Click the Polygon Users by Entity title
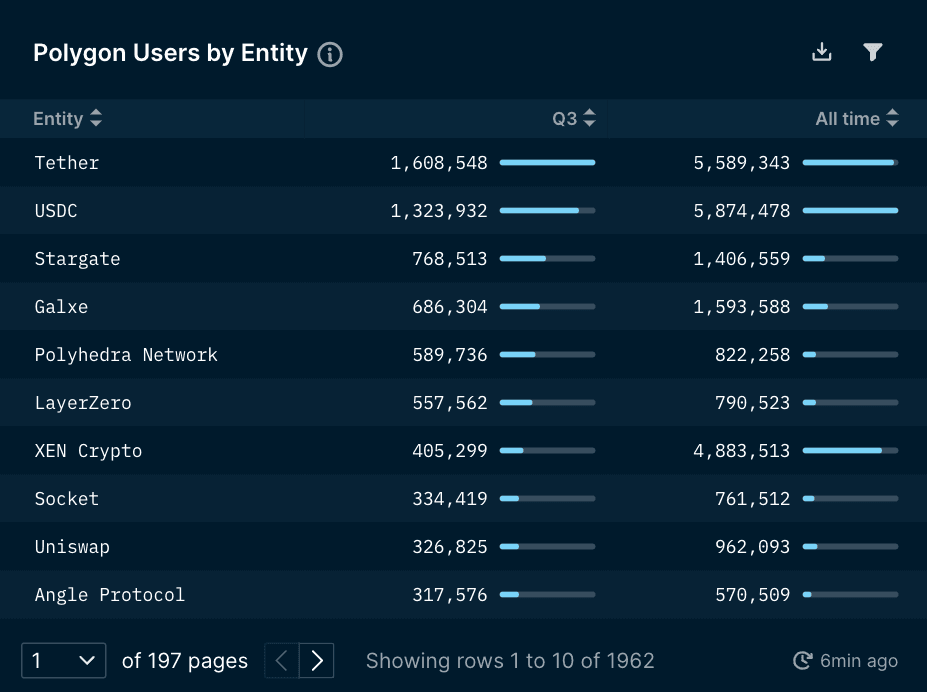This screenshot has height=692, width=927. pyautogui.click(x=168, y=53)
